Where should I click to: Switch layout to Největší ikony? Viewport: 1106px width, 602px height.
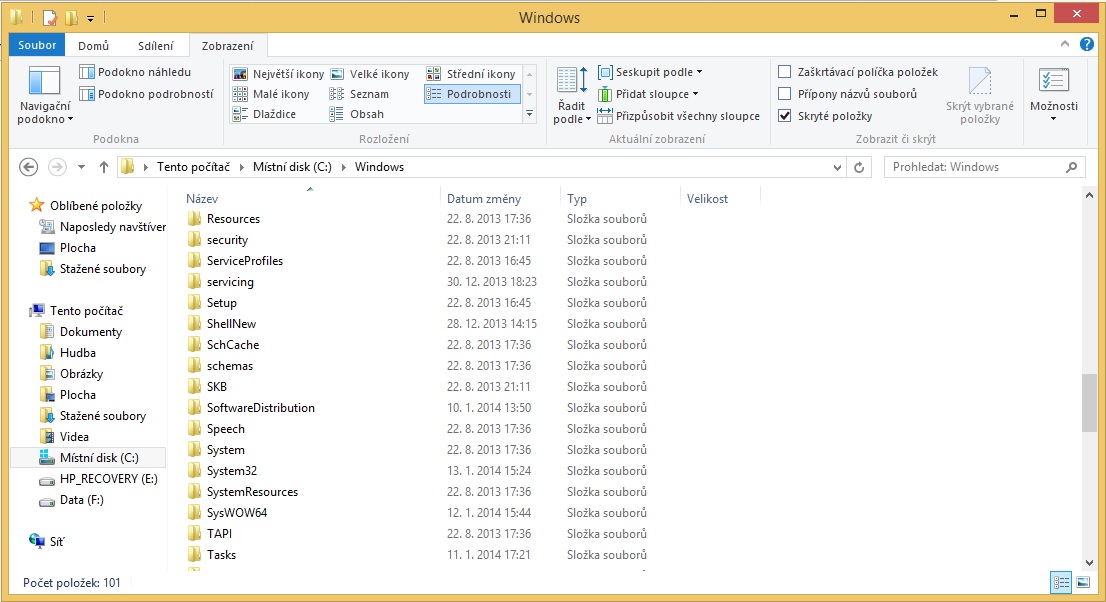(x=278, y=74)
